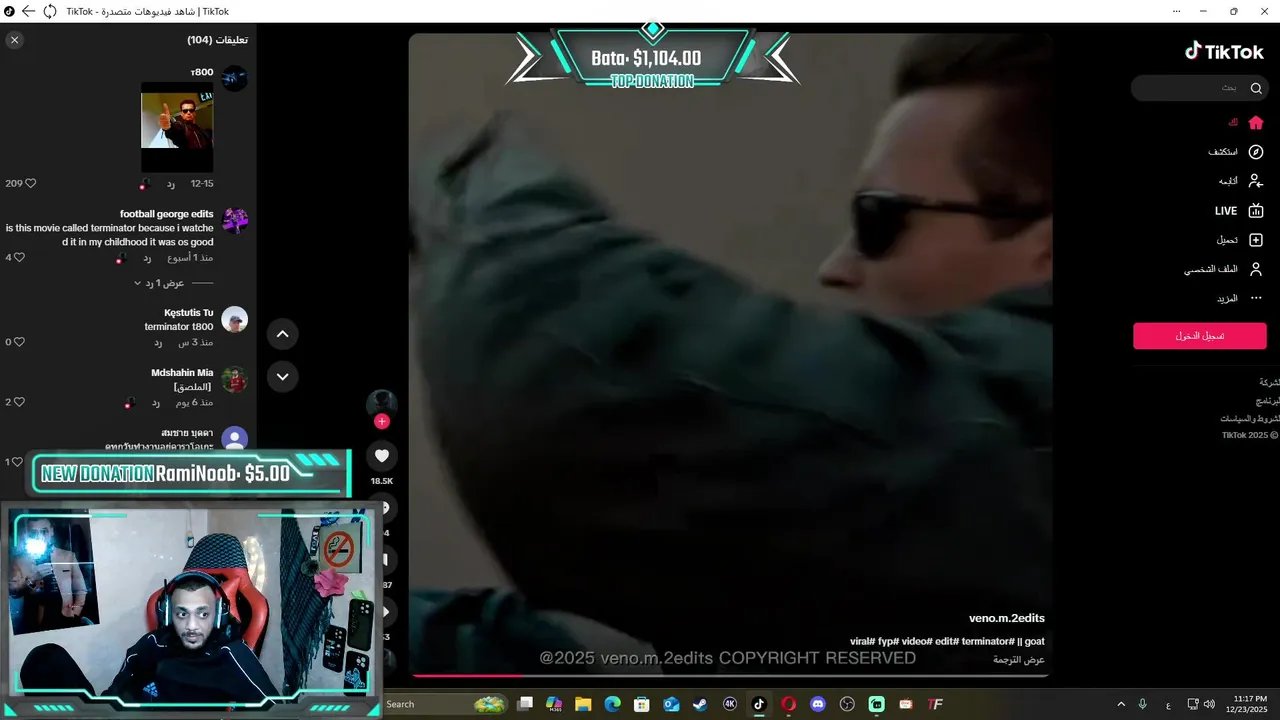Open the t800 commenter avatar
1280x720 pixels.
234,79
